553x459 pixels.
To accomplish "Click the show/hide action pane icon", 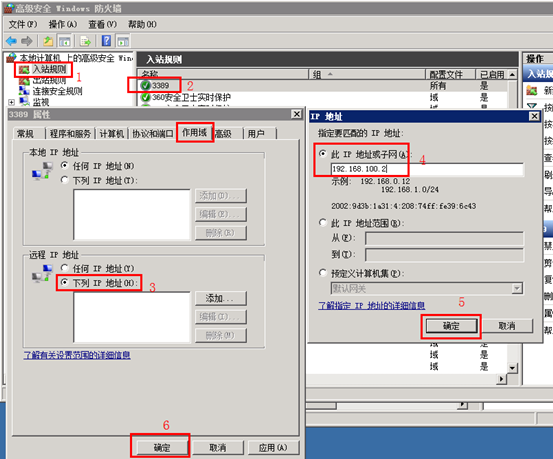I will click(x=123, y=41).
